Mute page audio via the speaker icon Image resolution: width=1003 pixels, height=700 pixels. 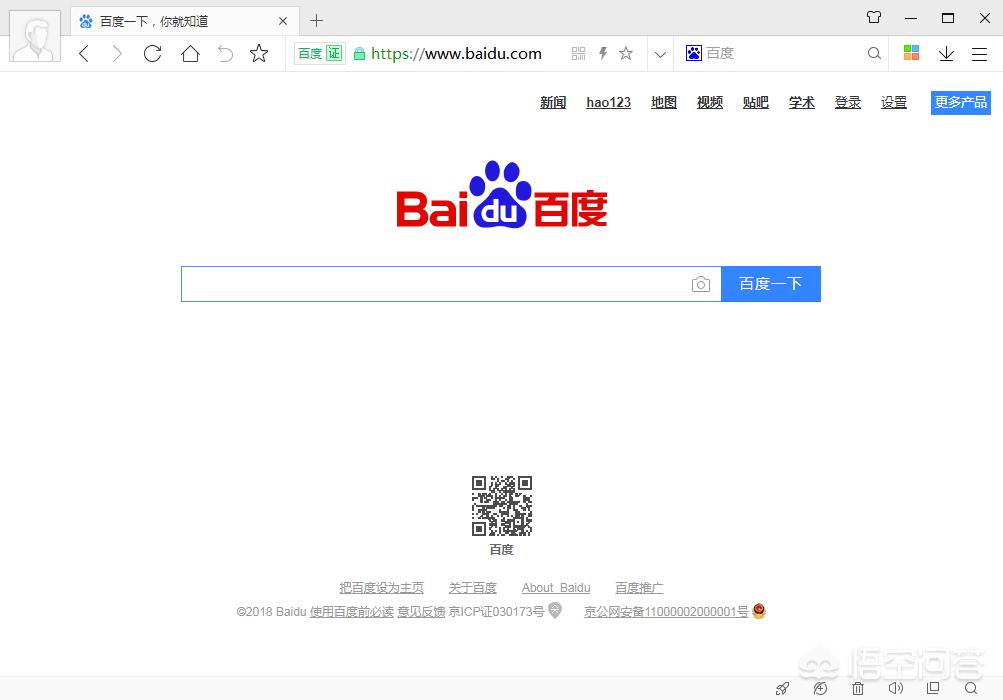pos(896,689)
